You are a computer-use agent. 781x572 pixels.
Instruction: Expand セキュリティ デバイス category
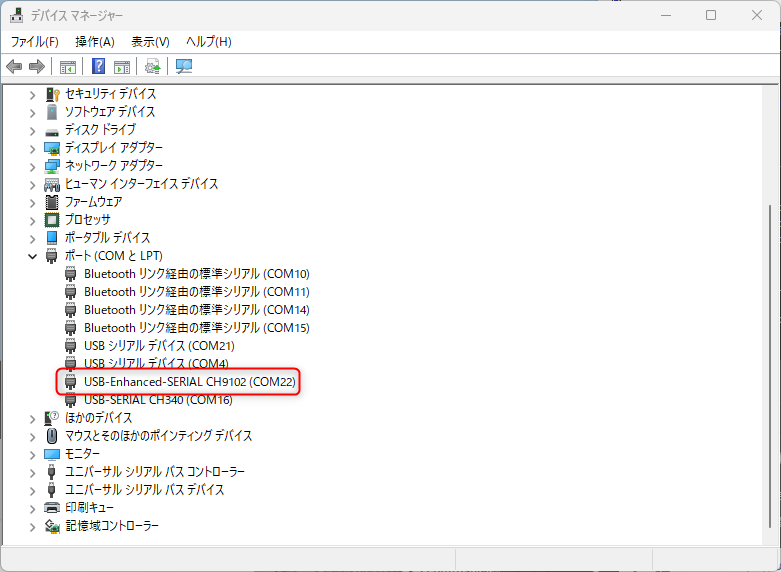point(32,95)
